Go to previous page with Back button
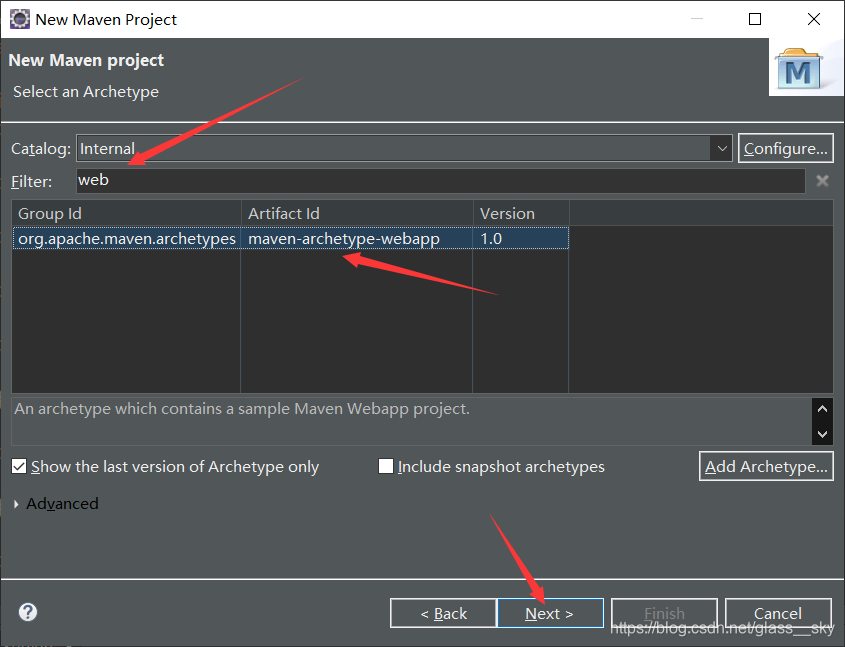The width and height of the screenshot is (845, 647). point(443,613)
